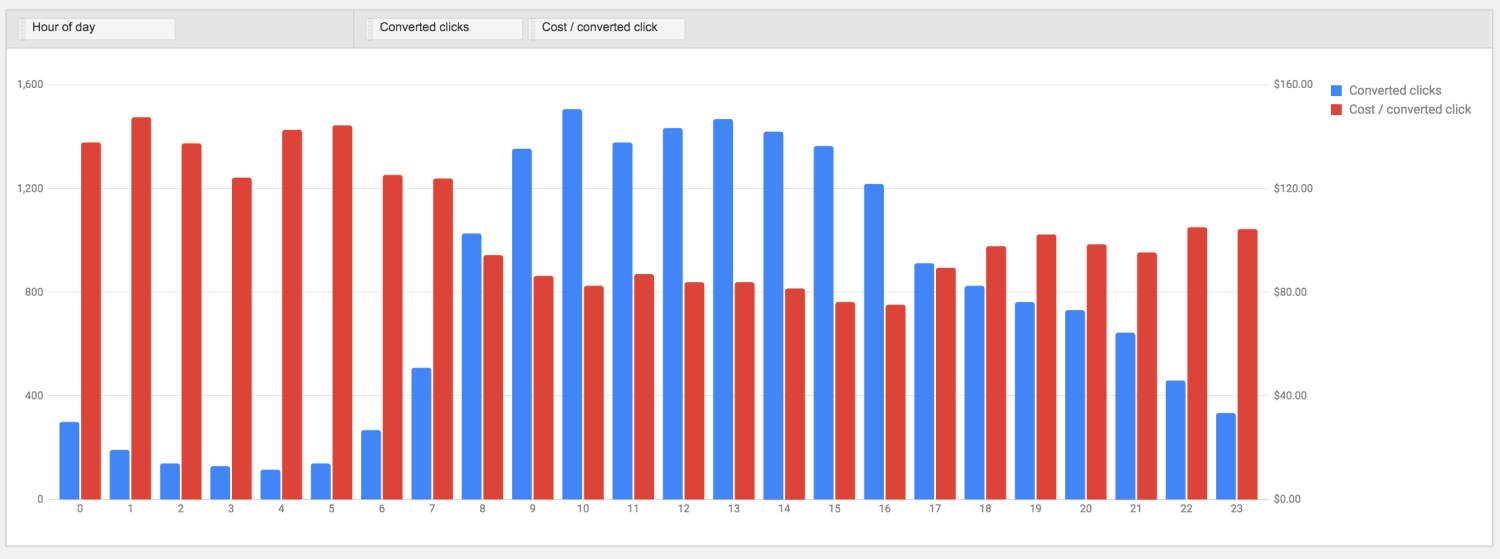Viewport: 1500px width, 559px height.
Task: Select the blue bar for hour 12
Action: point(673,313)
